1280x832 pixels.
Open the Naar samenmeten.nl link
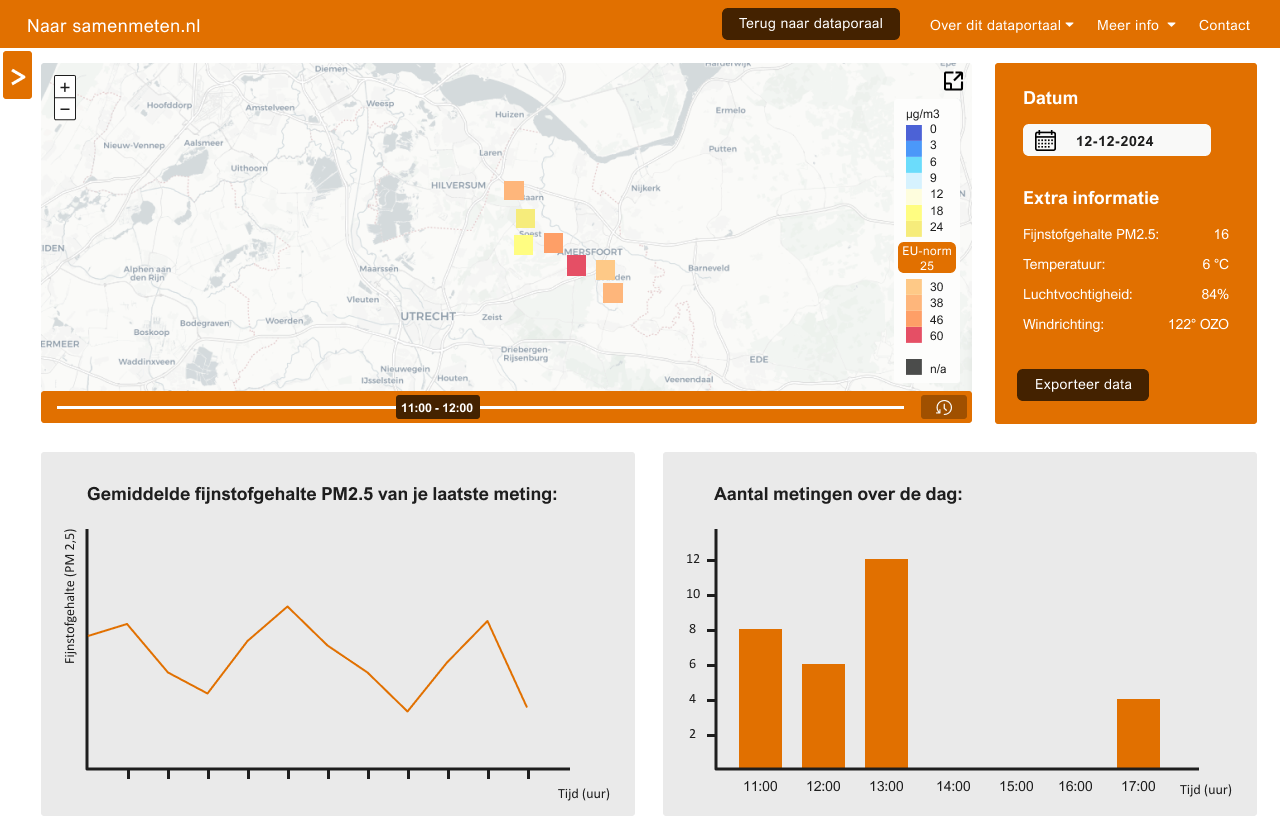[114, 26]
